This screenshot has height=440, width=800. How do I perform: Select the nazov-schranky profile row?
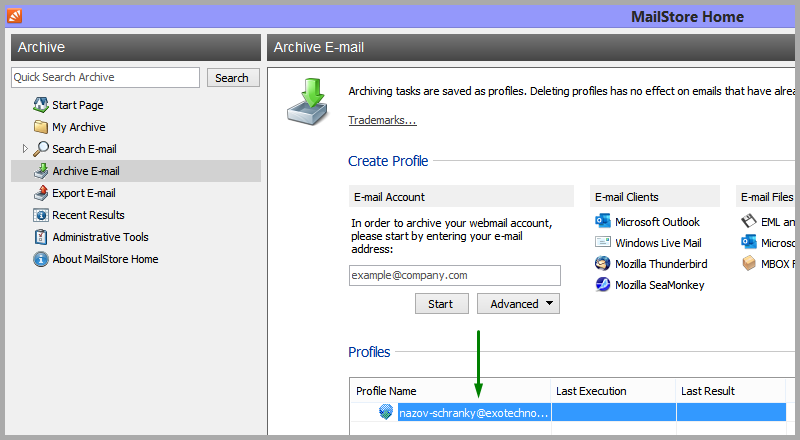pyautogui.click(x=473, y=413)
